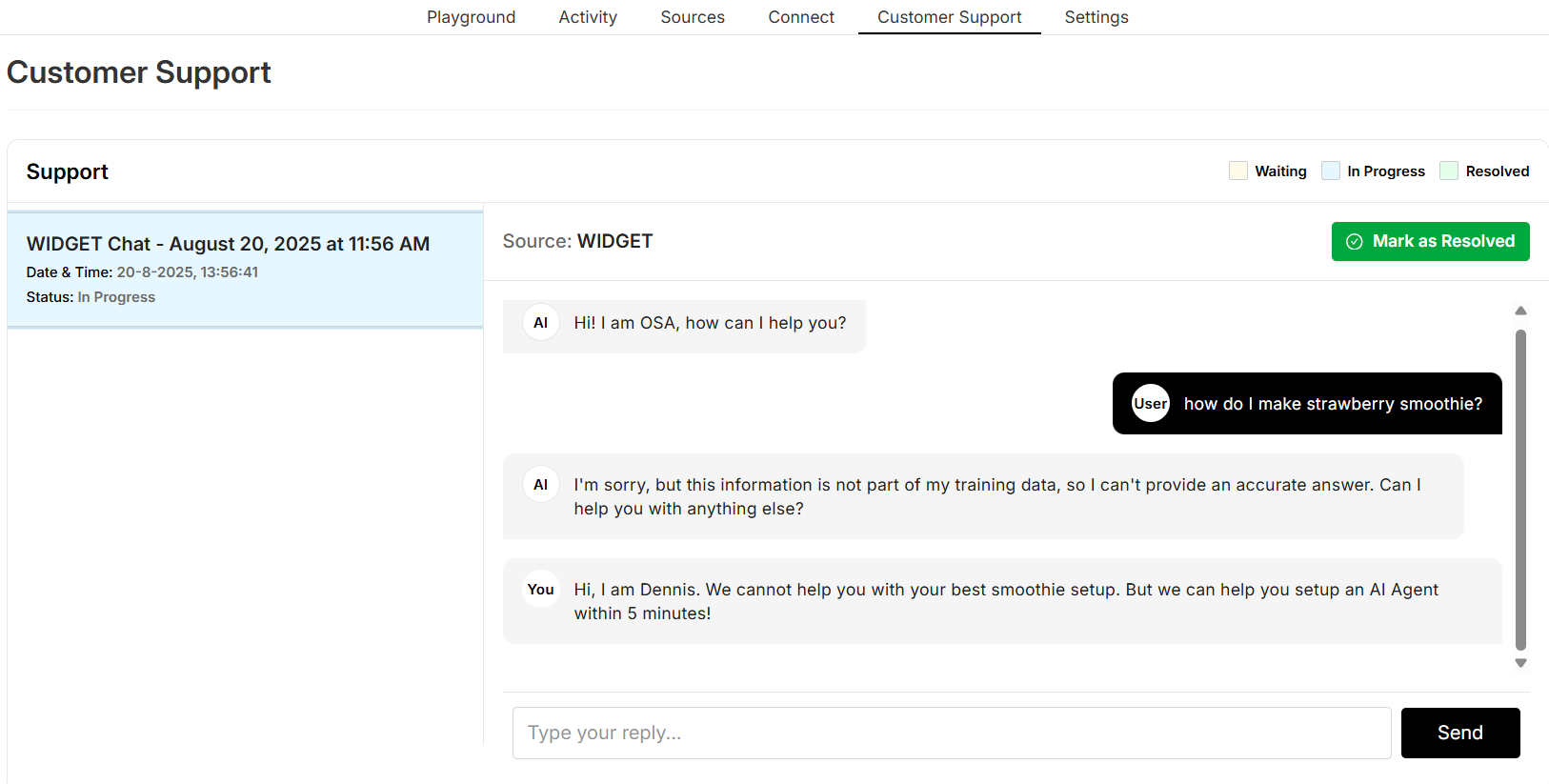Click the User avatar in the smoothie question
1549x784 pixels.
pyautogui.click(x=1150, y=404)
